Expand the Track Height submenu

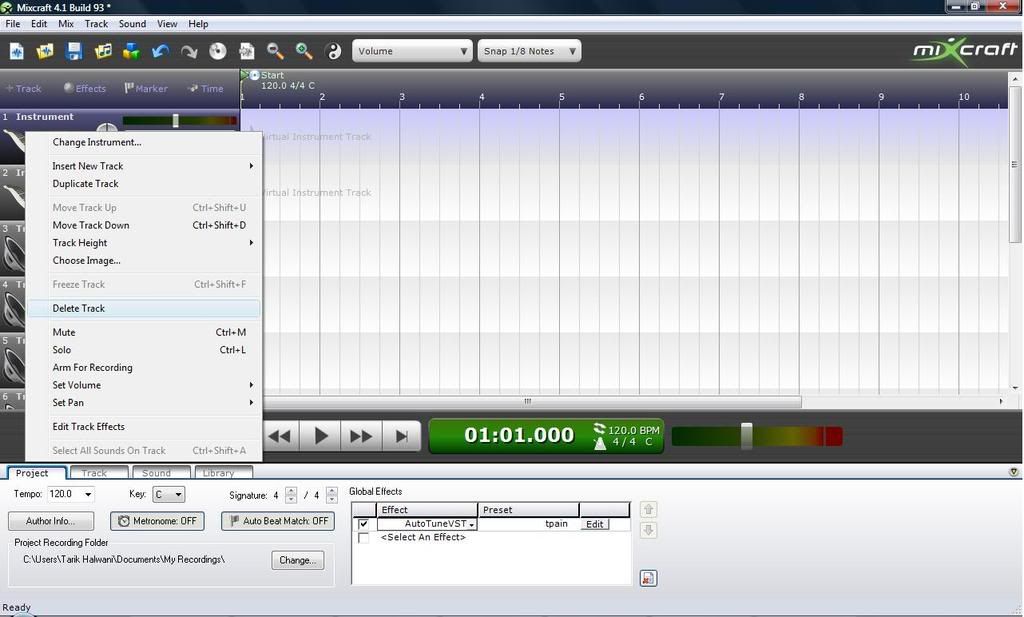tap(143, 243)
